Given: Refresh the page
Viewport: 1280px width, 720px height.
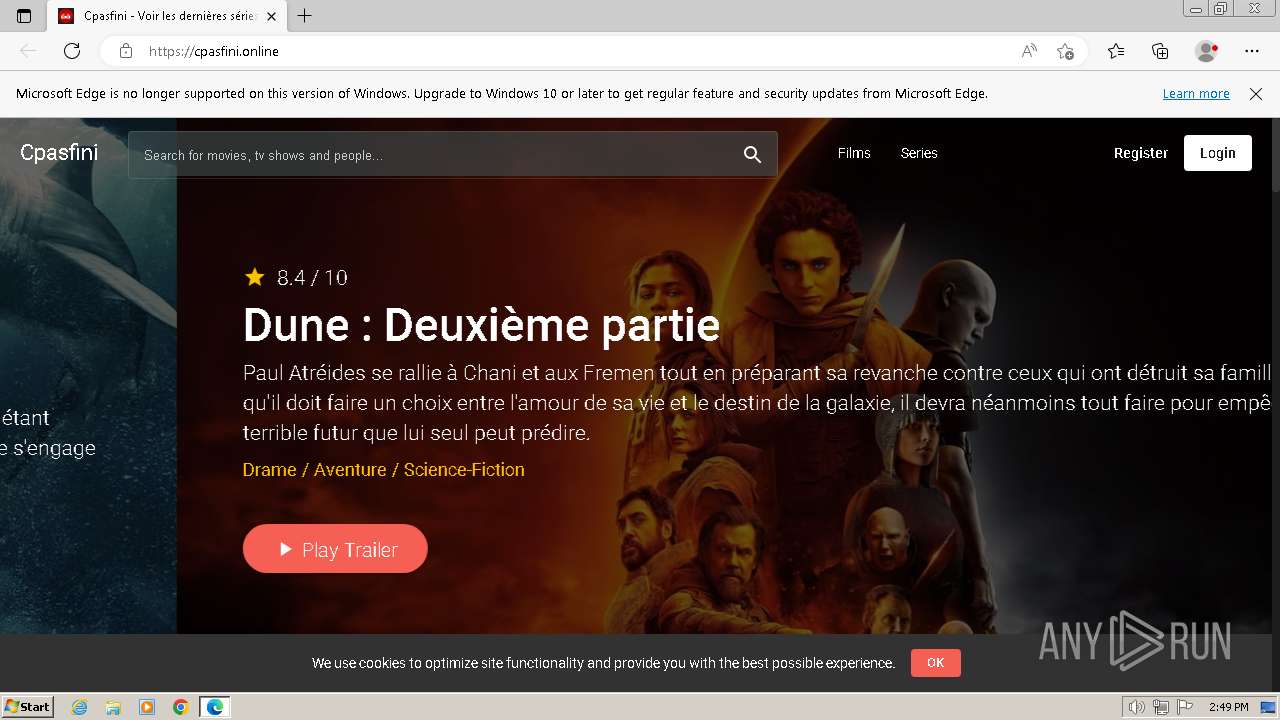Looking at the screenshot, I should [x=72, y=51].
